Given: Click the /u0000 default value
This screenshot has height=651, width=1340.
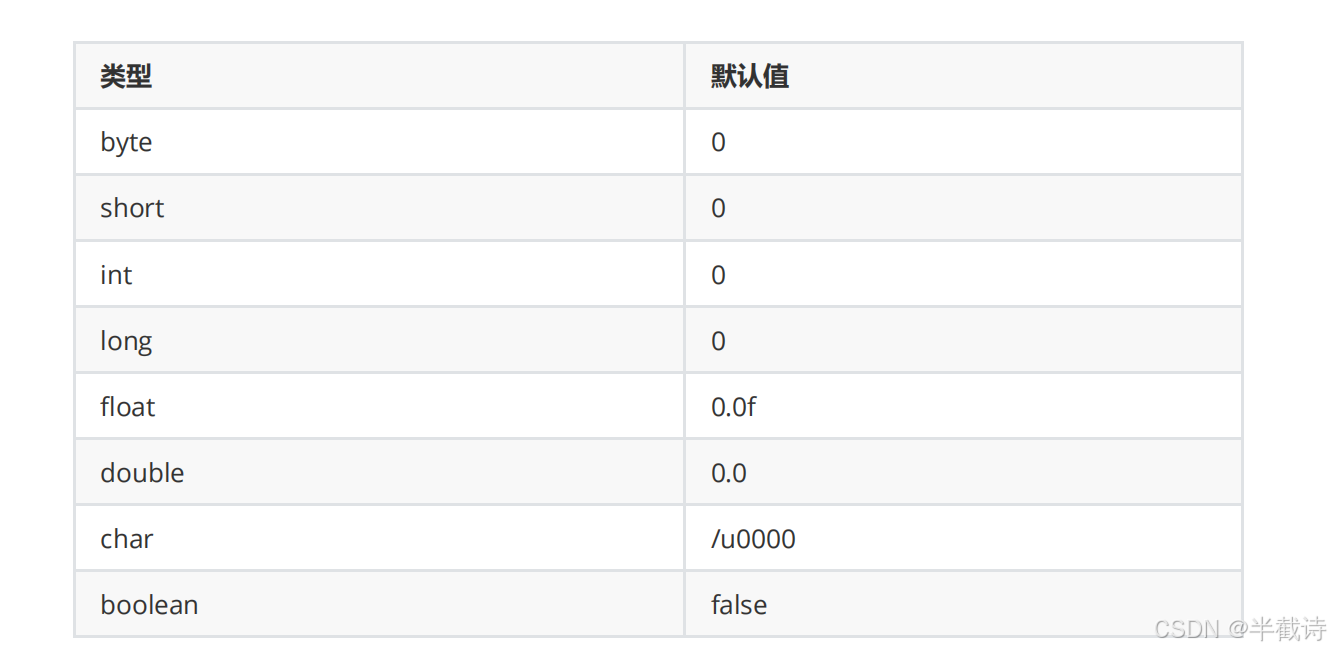Looking at the screenshot, I should pyautogui.click(x=753, y=539).
